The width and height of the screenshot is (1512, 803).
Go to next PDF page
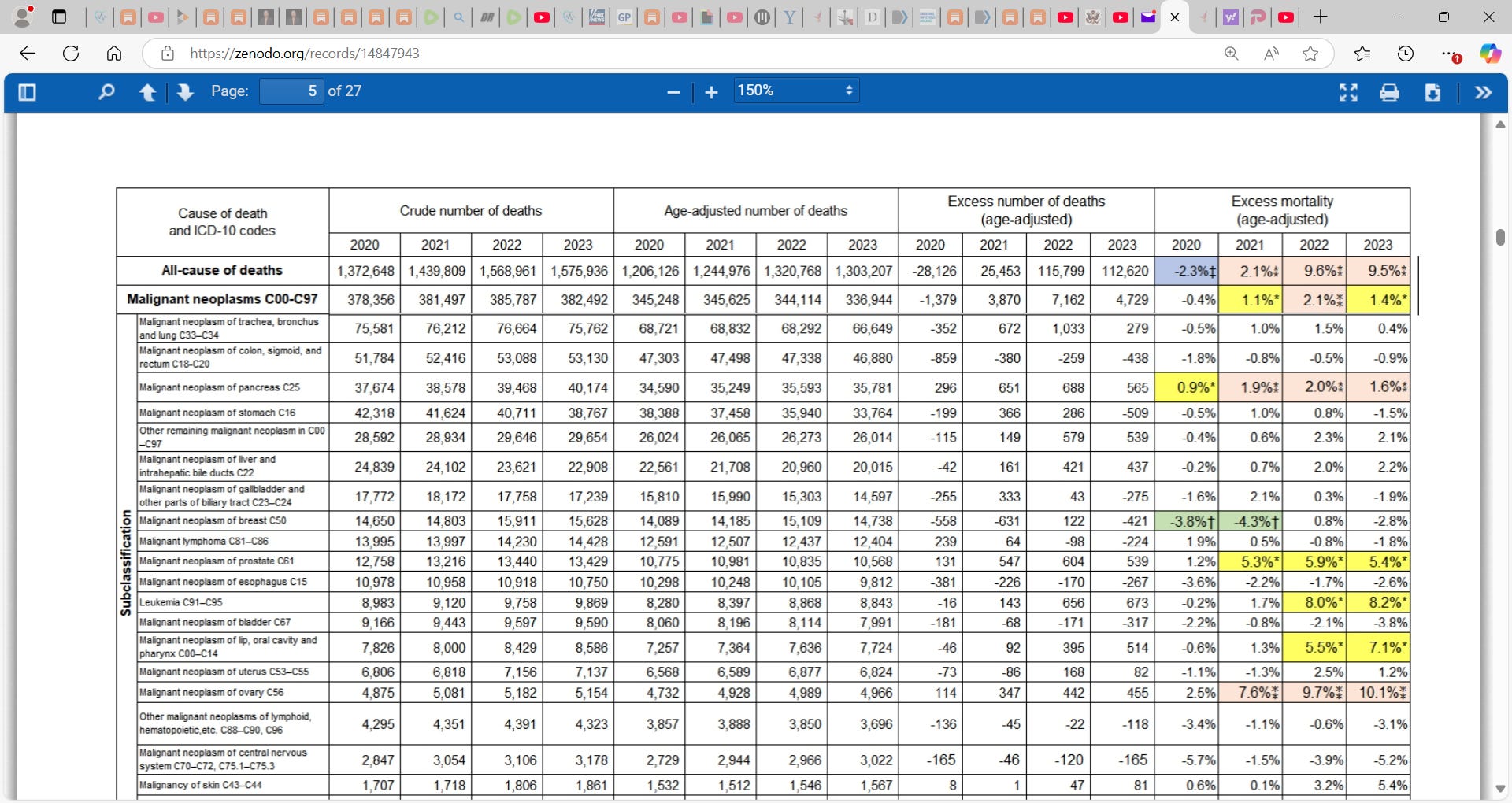pyautogui.click(x=185, y=92)
